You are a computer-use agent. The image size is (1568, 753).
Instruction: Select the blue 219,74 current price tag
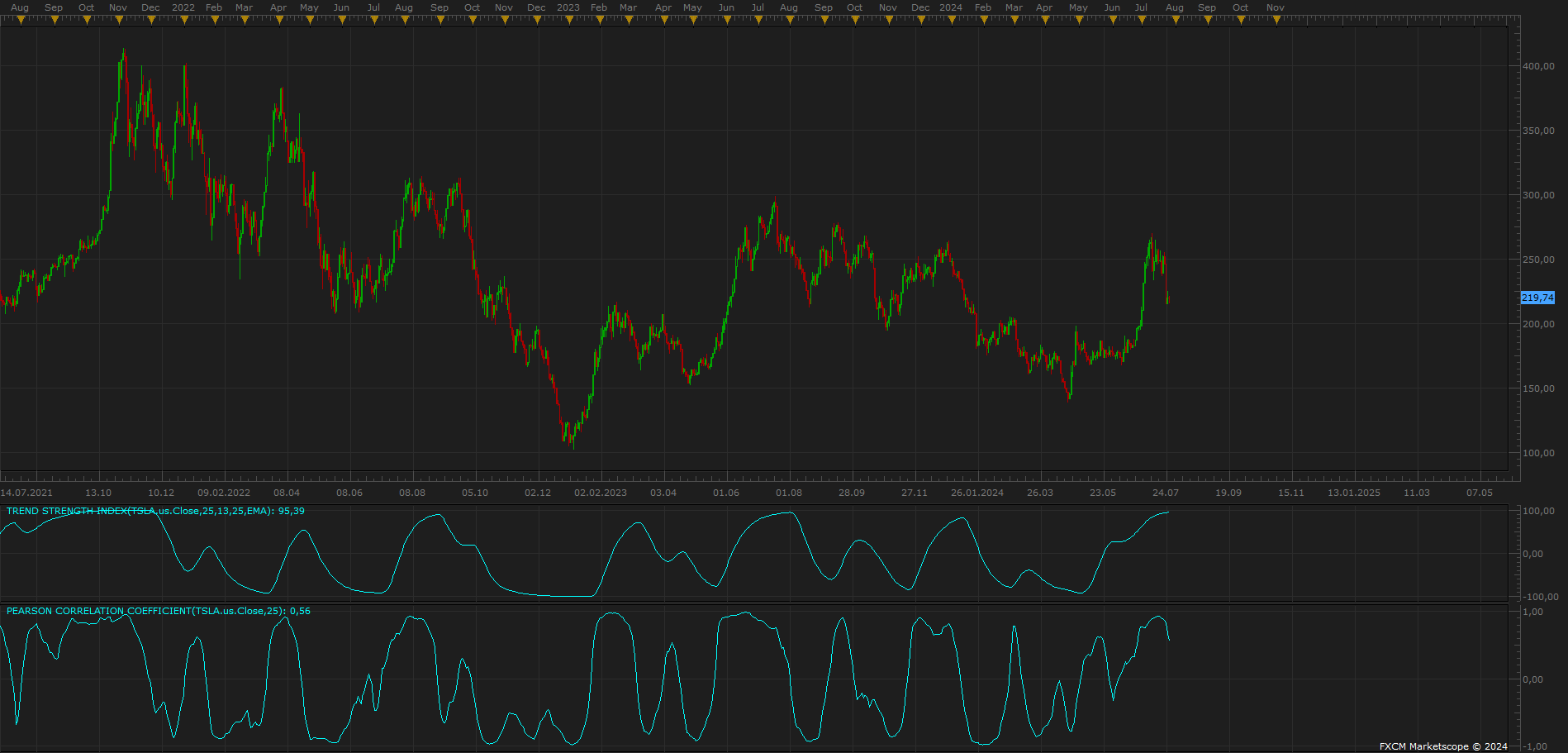pyautogui.click(x=1537, y=298)
